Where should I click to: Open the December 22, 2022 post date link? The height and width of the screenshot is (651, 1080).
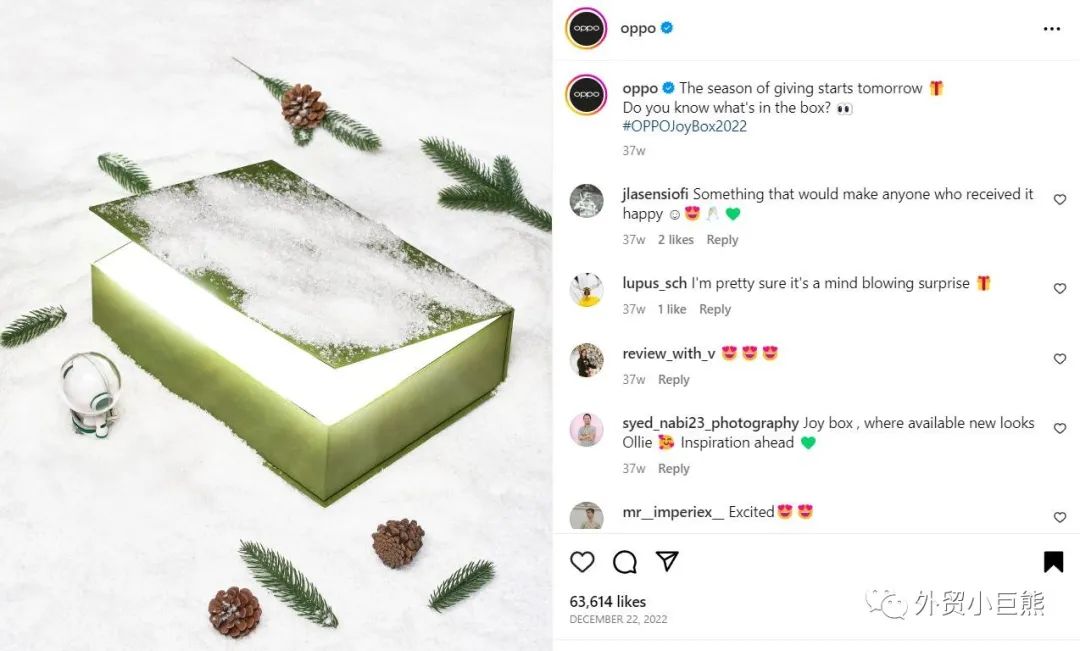click(616, 620)
